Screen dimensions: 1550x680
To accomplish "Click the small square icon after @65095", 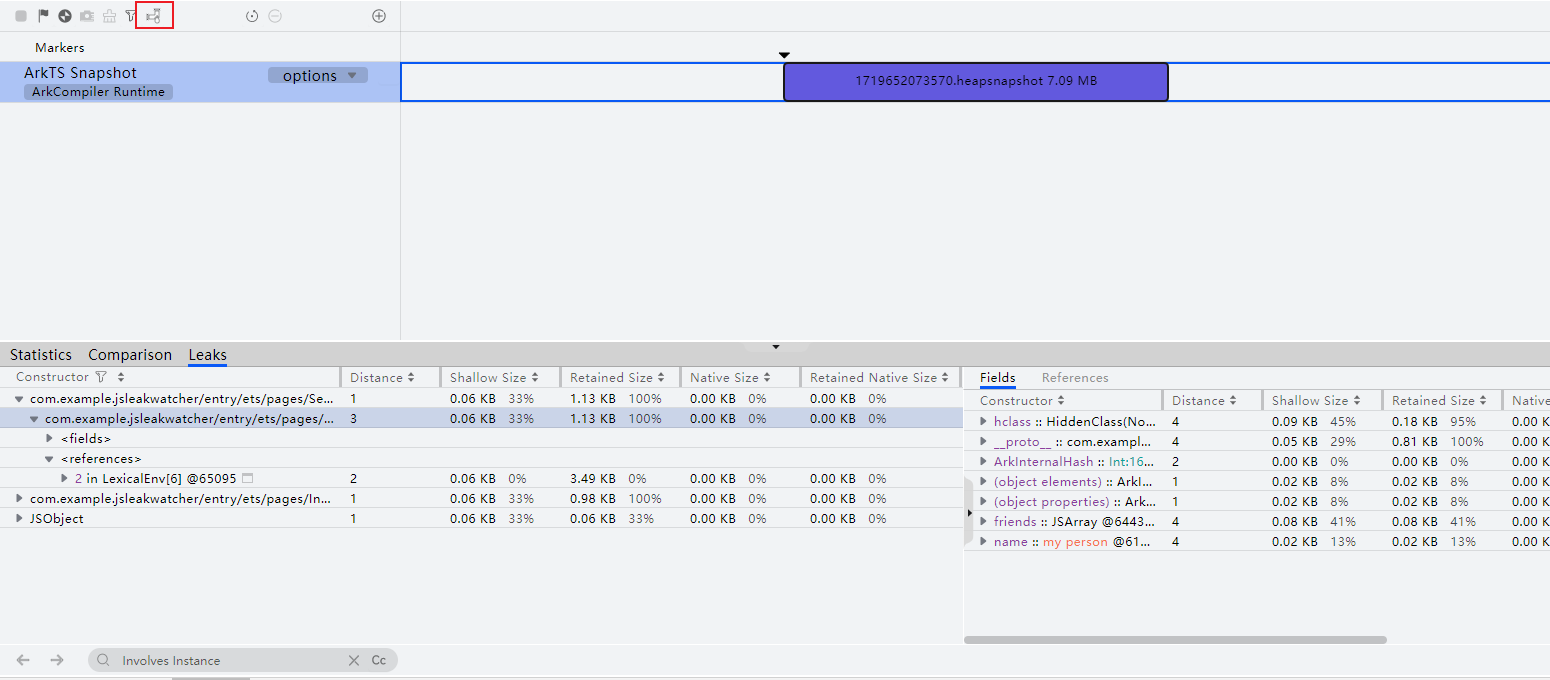I will (247, 478).
